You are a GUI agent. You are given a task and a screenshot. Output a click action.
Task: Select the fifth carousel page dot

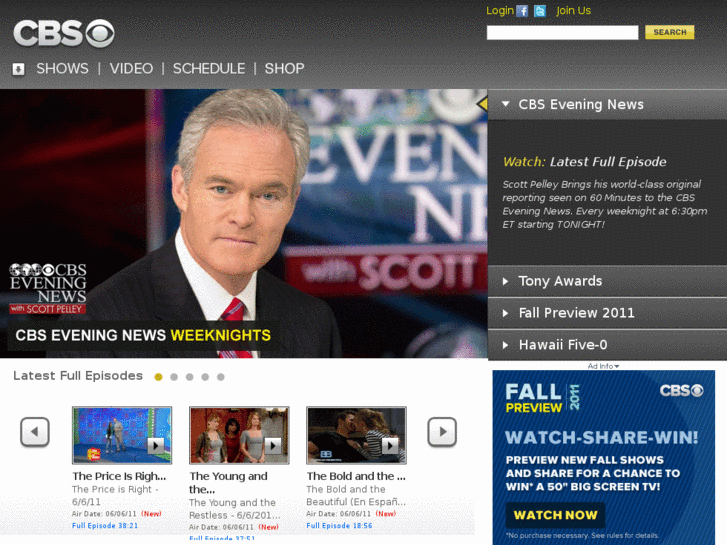point(221,377)
